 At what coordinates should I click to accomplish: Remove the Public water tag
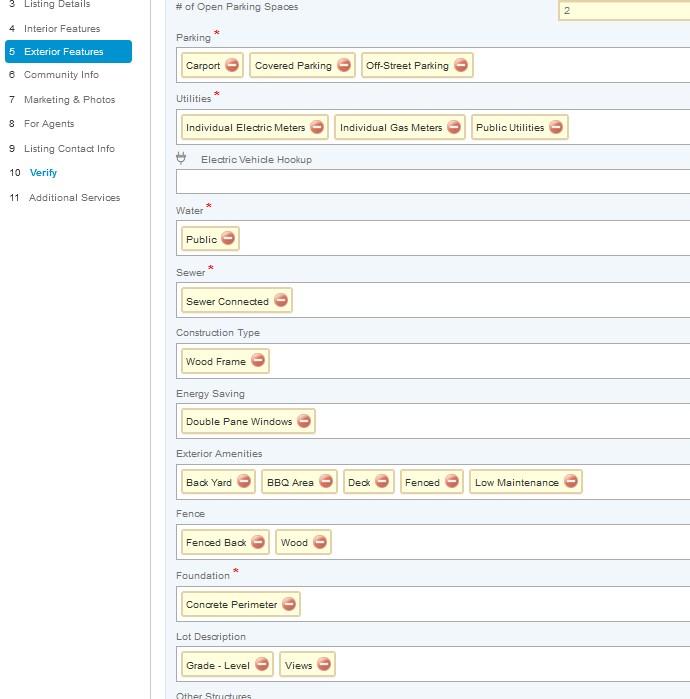[228, 238]
